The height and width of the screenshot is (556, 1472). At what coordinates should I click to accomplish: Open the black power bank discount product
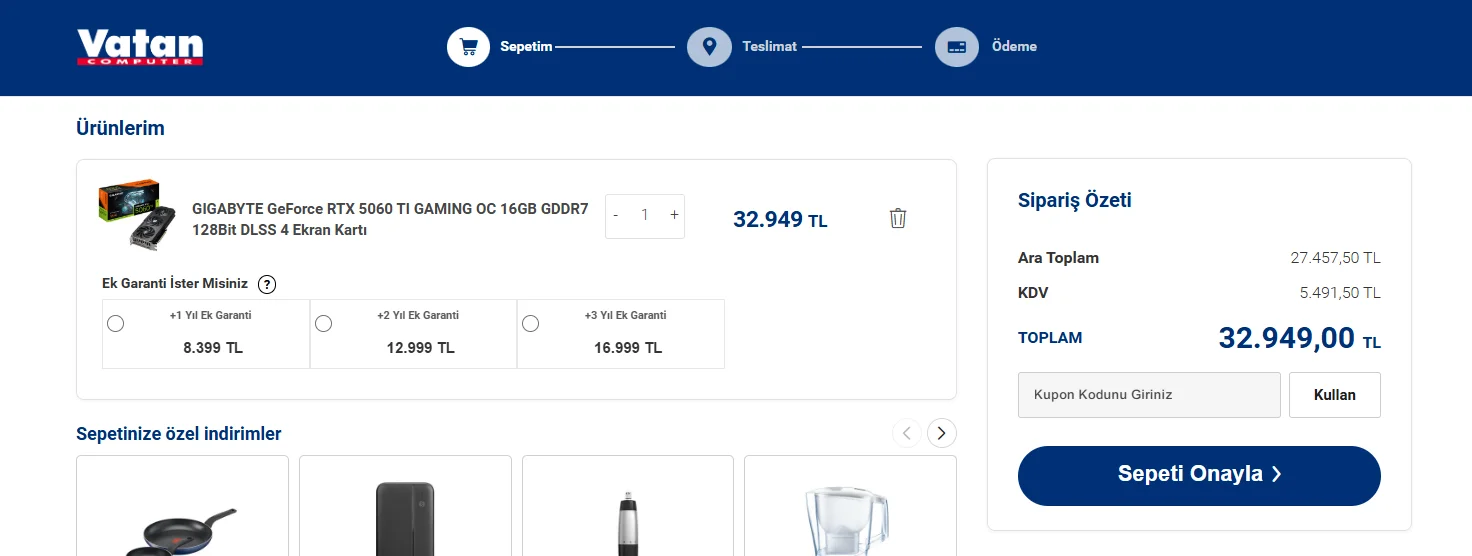pyautogui.click(x=405, y=506)
